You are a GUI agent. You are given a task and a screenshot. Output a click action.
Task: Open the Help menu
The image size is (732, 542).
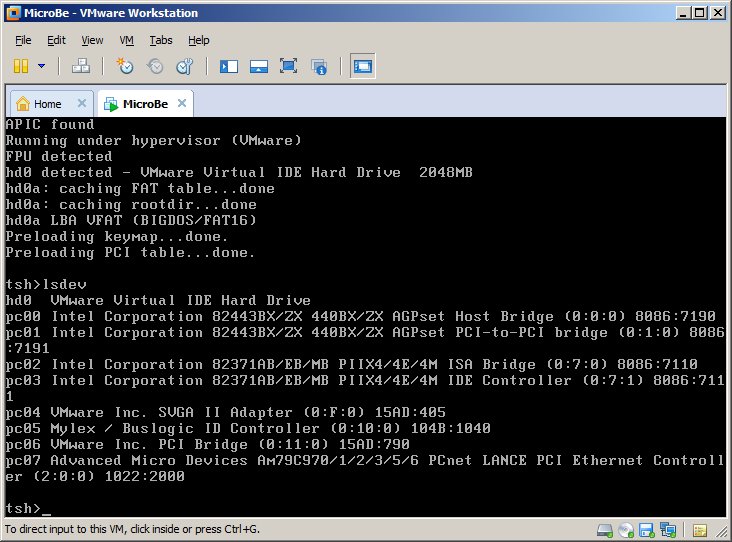tap(198, 40)
